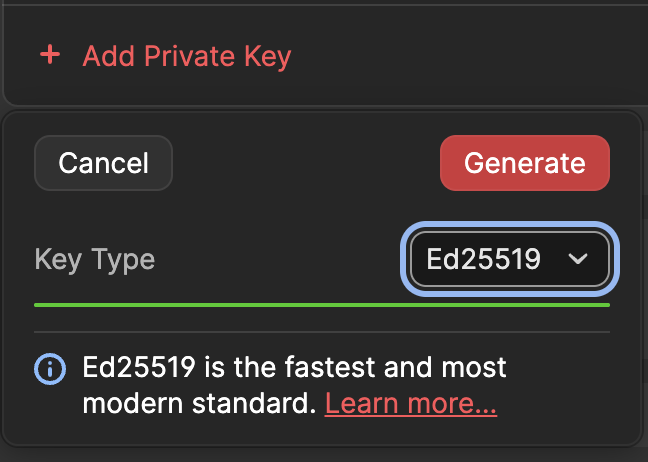Image resolution: width=648 pixels, height=462 pixels.
Task: Click the plus icon beside Add Private Key
Action: pos(49,55)
